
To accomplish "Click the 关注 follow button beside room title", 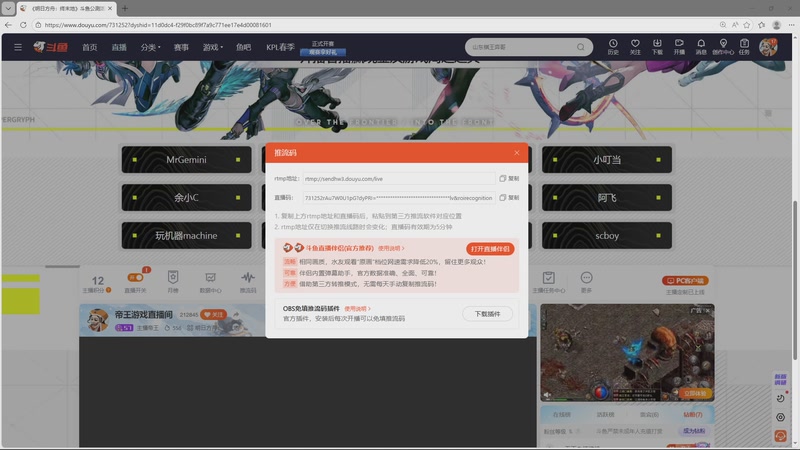I will point(213,315).
